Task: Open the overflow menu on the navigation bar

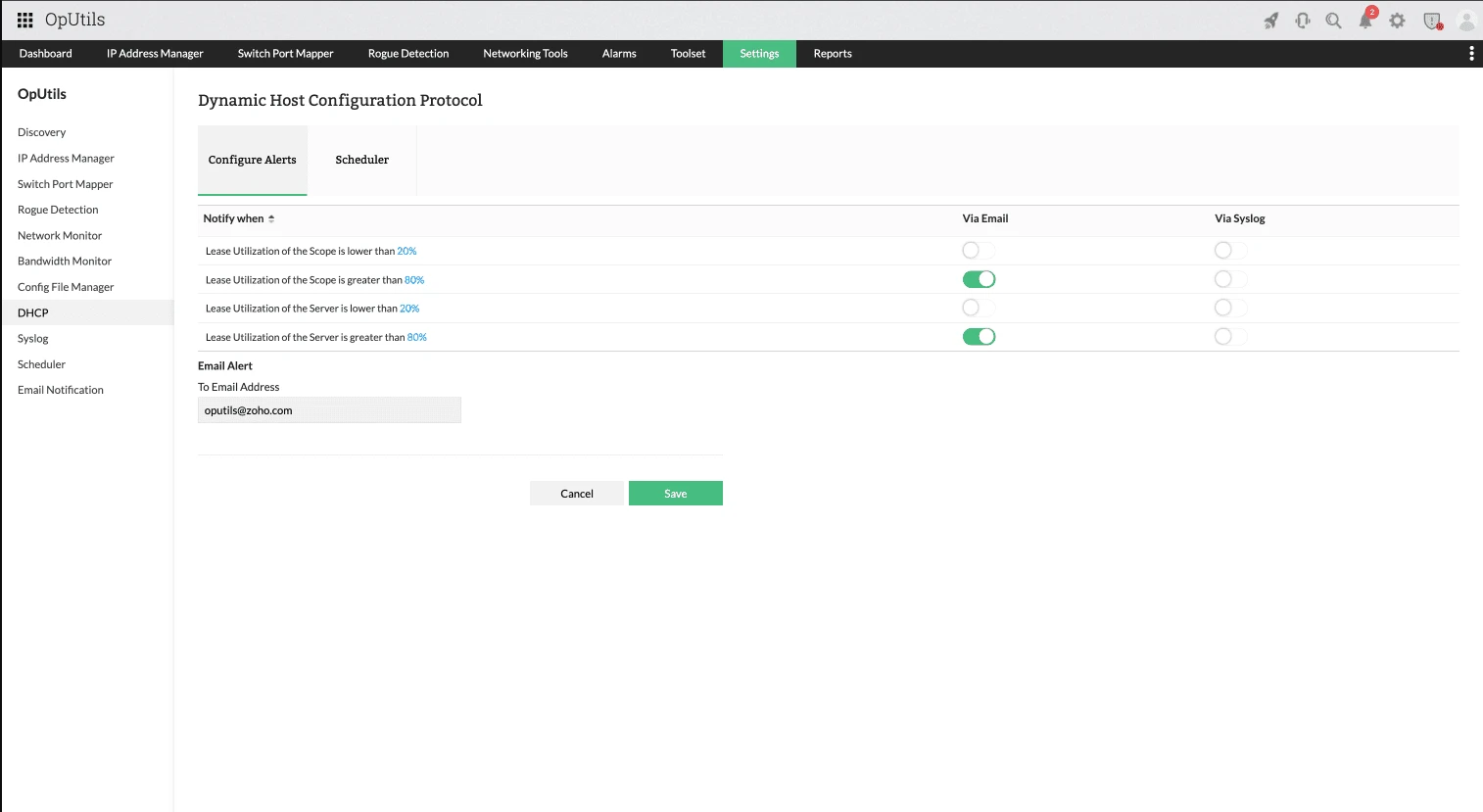Action: coord(1470,53)
